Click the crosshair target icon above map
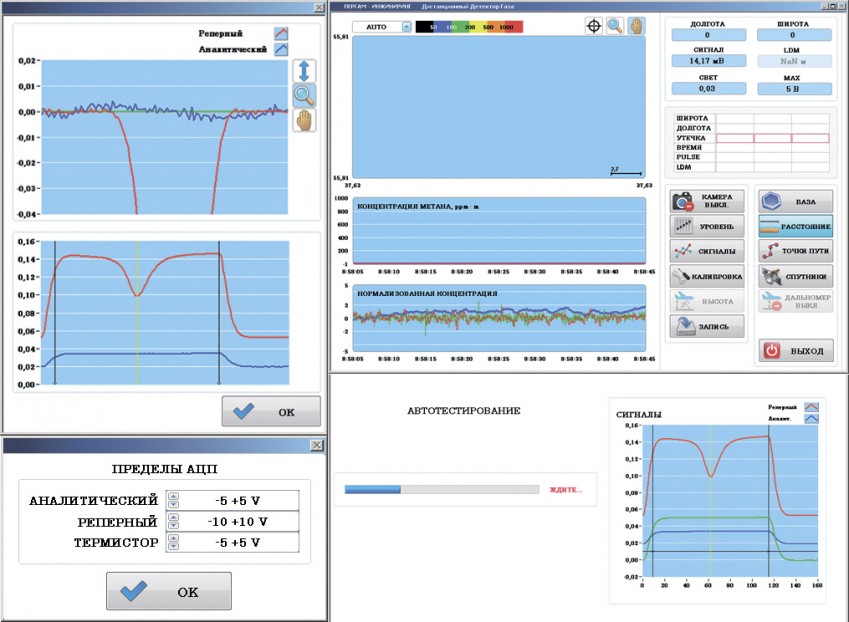The image size is (849, 622). (x=594, y=26)
